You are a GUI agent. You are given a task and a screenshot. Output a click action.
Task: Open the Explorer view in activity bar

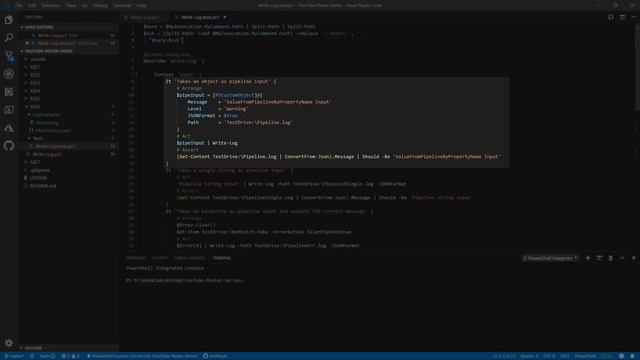click(9, 20)
